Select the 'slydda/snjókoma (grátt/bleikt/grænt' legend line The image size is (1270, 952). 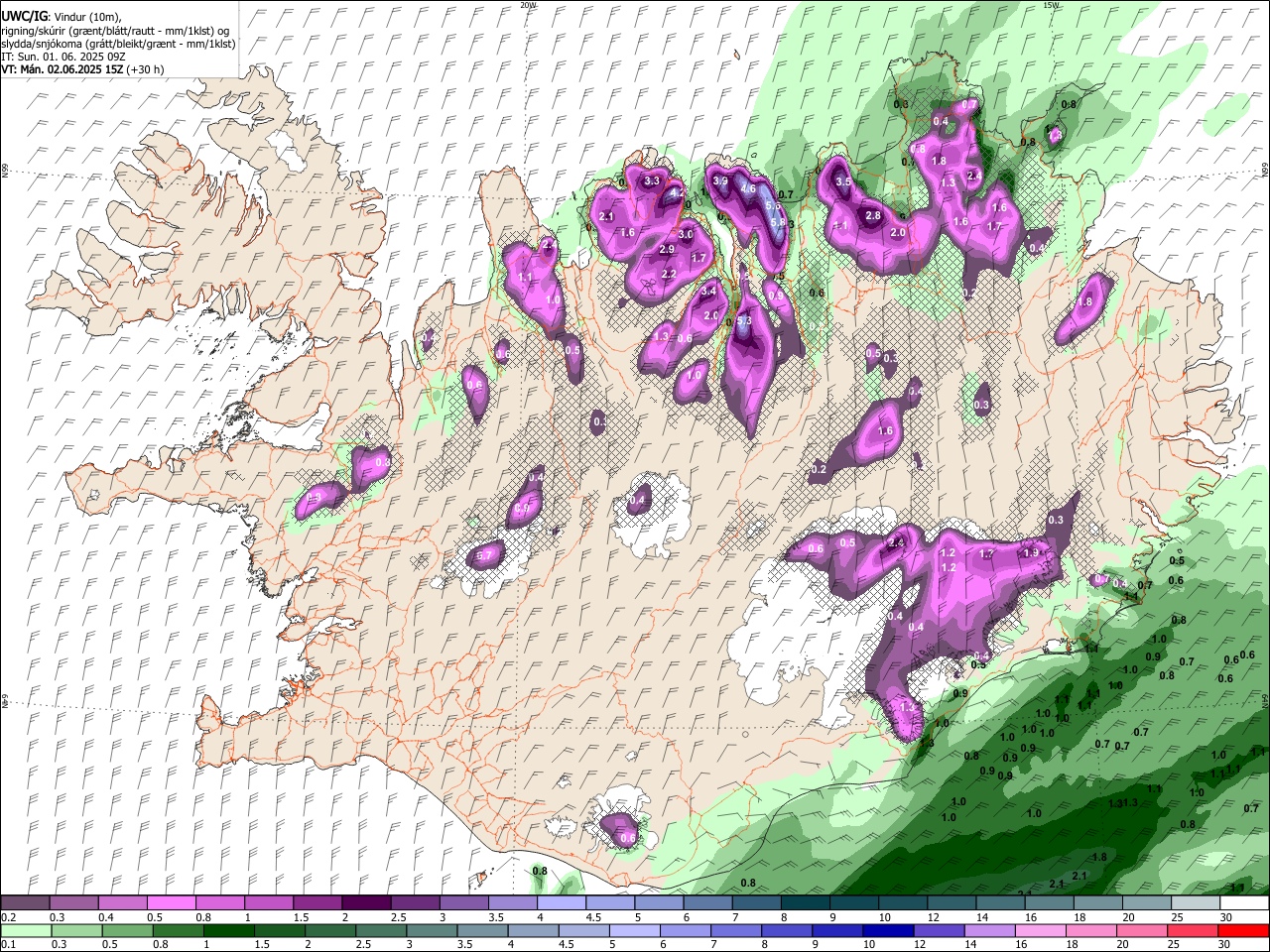(118, 44)
